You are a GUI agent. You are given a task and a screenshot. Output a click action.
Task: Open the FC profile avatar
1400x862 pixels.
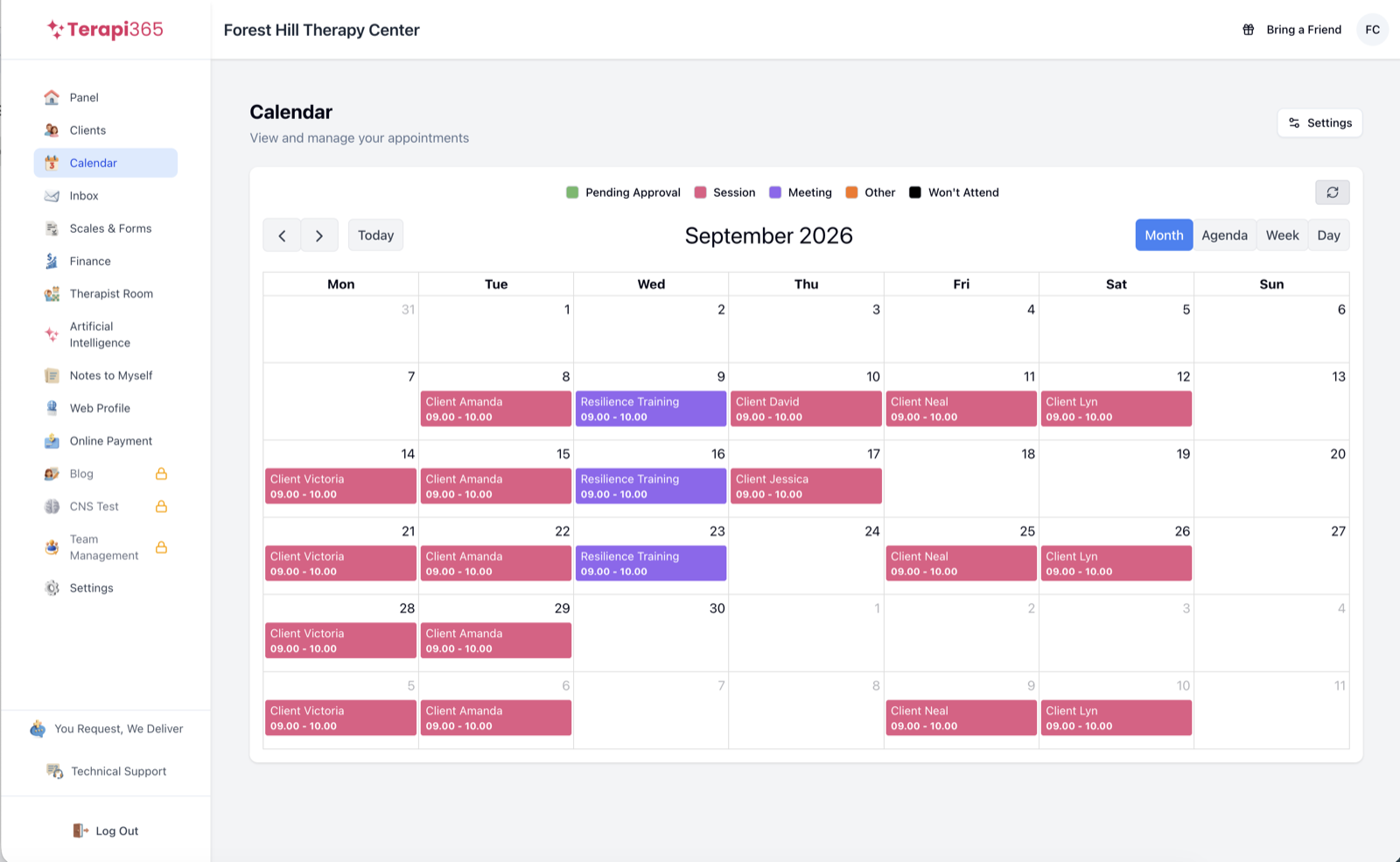pyautogui.click(x=1372, y=30)
